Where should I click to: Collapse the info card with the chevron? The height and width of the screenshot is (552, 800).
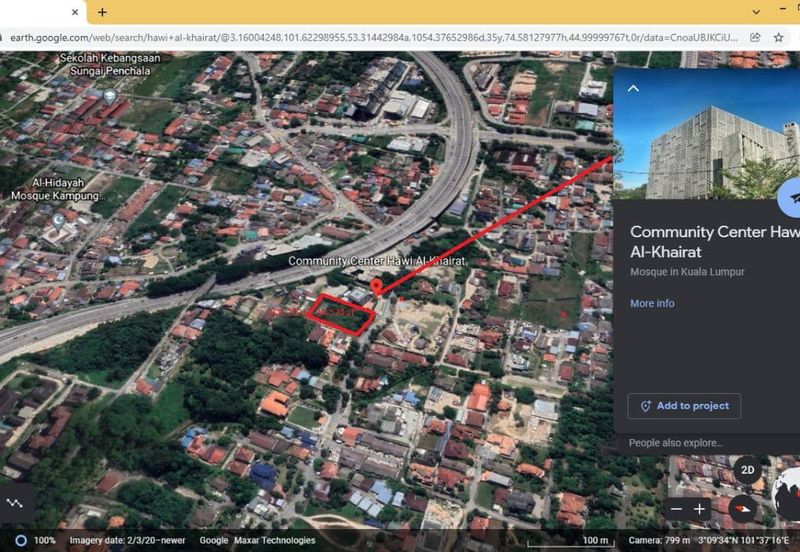(x=632, y=88)
